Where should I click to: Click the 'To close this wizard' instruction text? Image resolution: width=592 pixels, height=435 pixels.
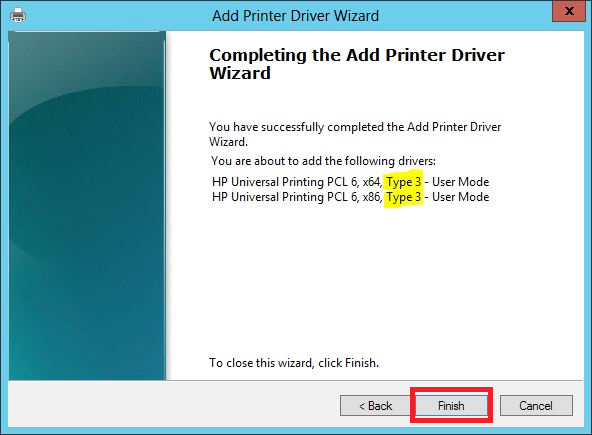pyautogui.click(x=294, y=363)
